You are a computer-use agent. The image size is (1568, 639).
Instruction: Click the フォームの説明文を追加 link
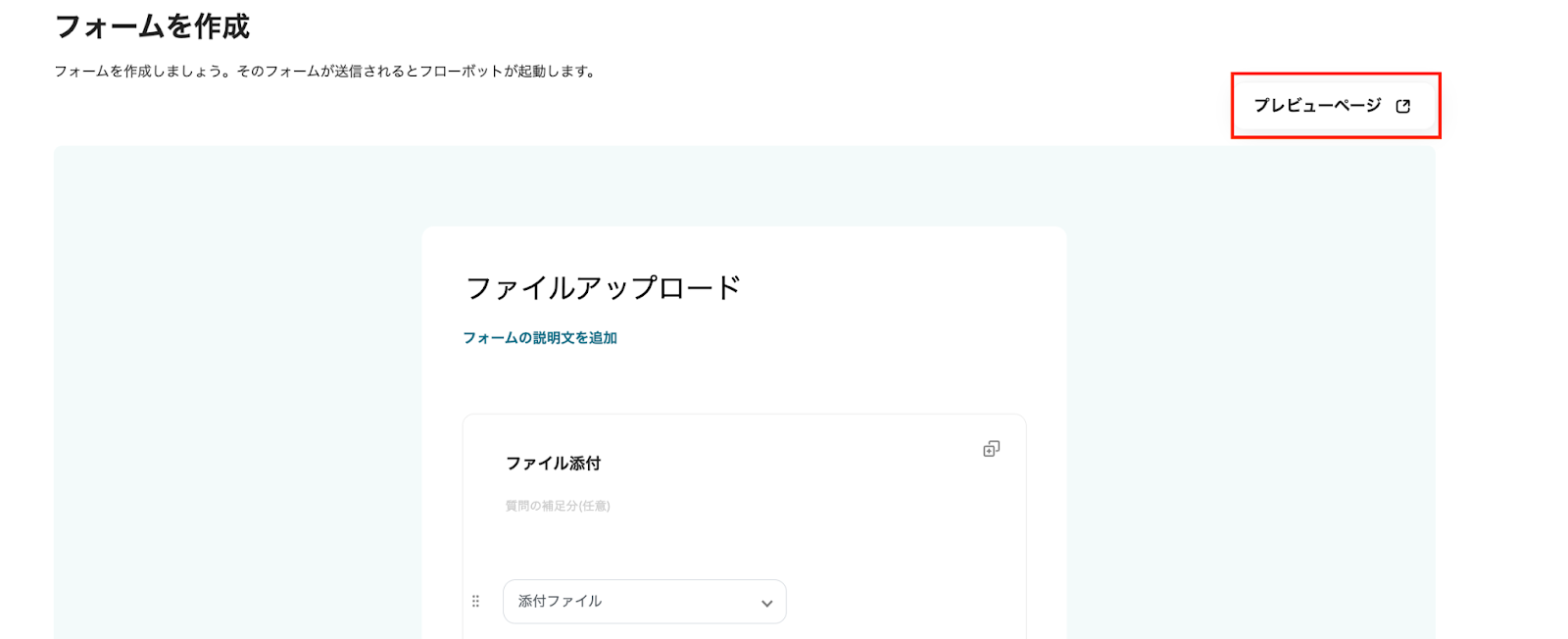tap(540, 338)
